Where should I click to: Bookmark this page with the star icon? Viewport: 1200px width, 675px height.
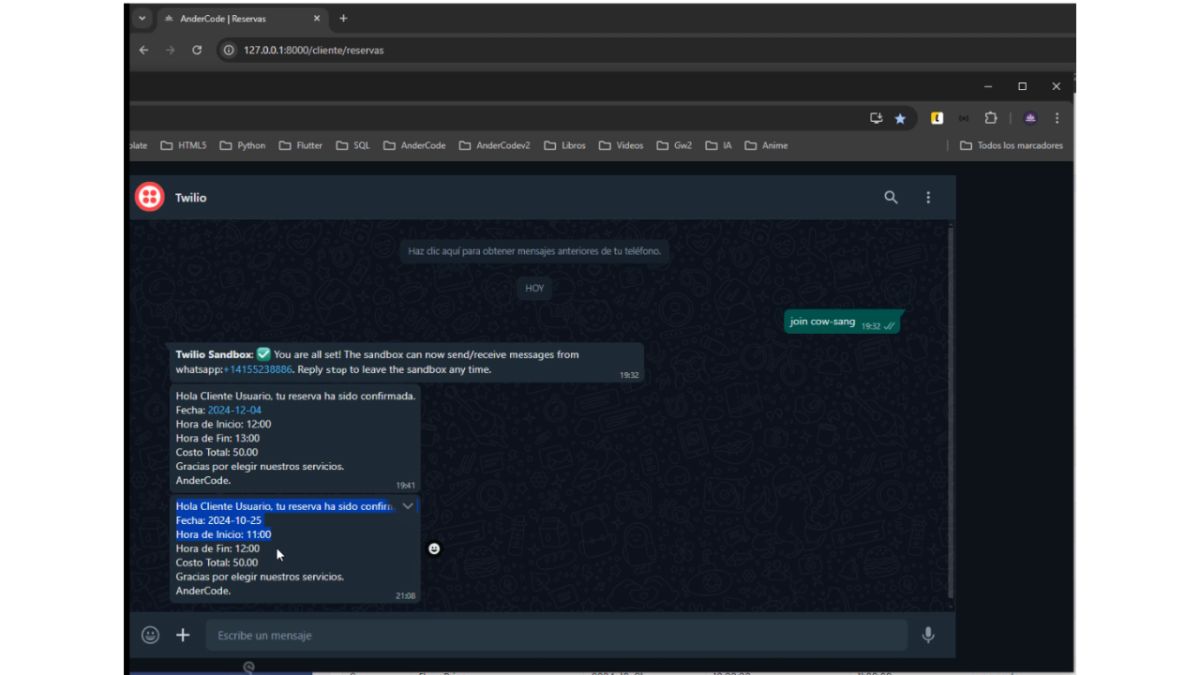pos(900,118)
